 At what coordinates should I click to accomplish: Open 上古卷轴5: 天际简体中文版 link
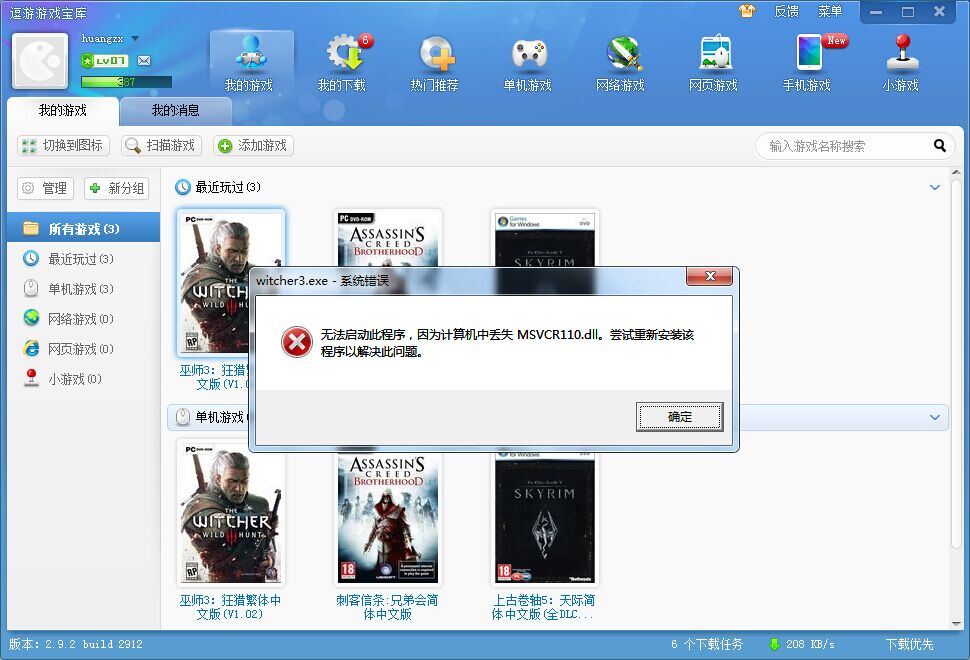(543, 607)
